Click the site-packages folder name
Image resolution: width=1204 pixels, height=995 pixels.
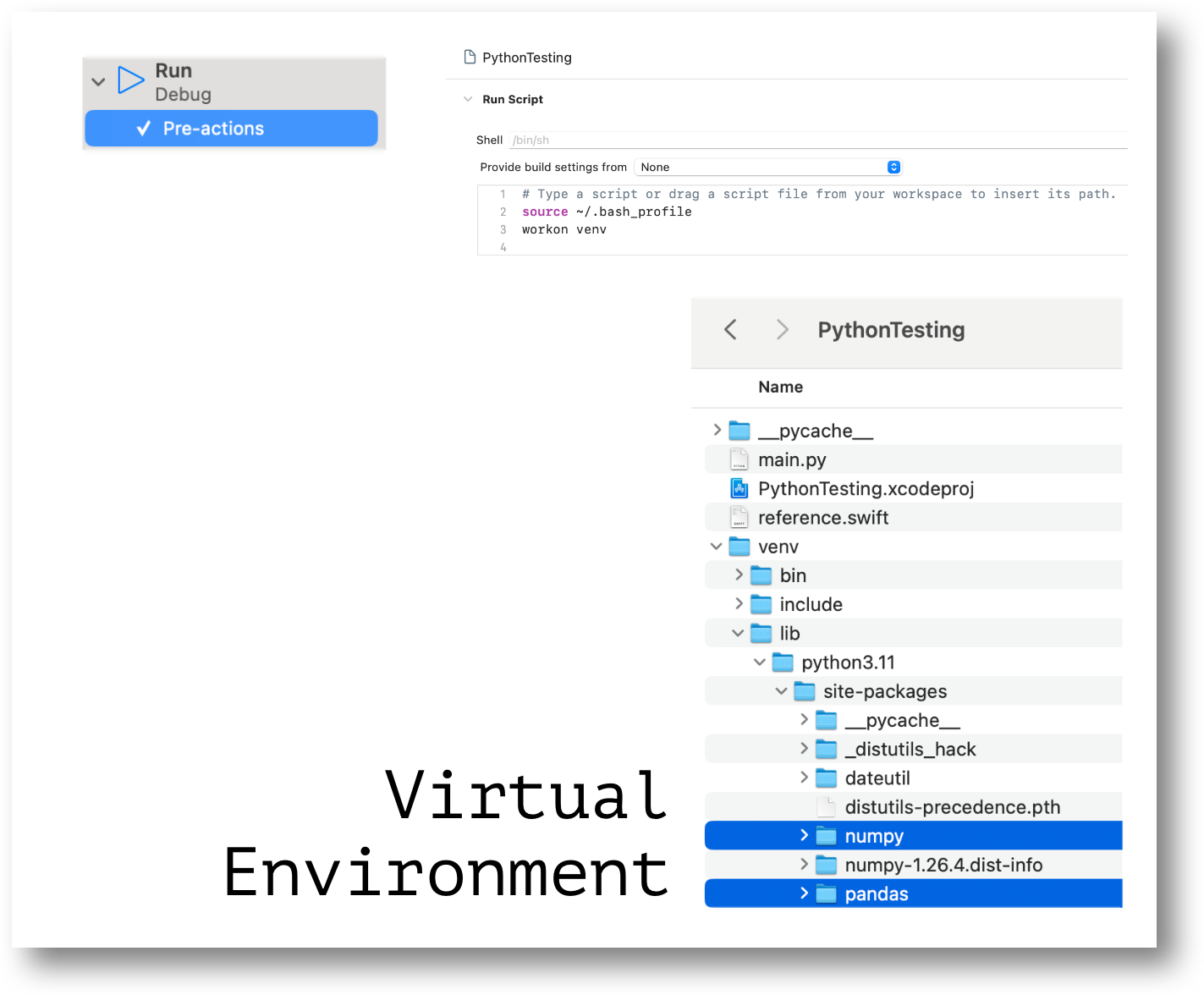coord(885,691)
